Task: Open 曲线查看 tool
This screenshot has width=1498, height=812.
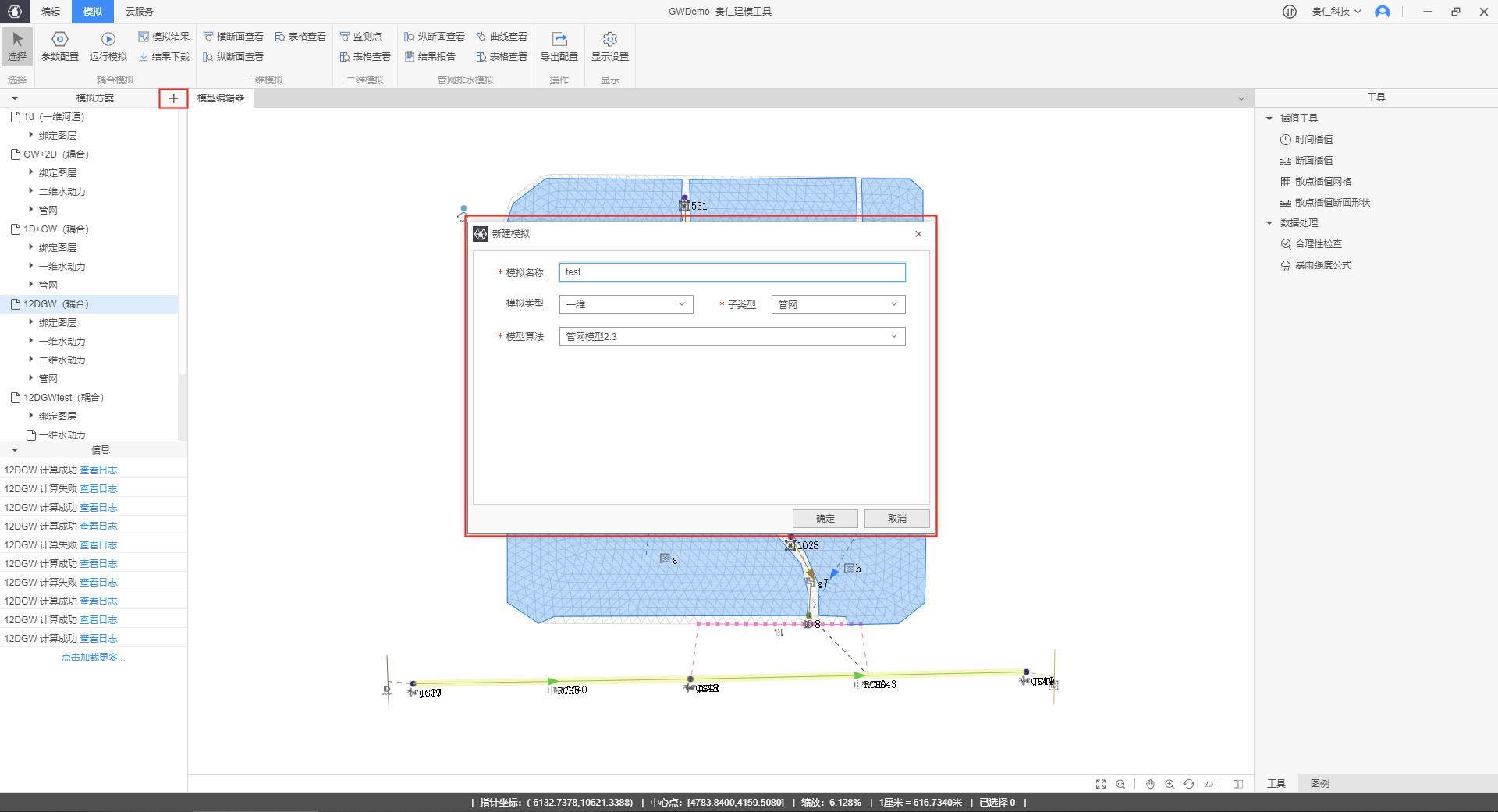Action: click(502, 37)
